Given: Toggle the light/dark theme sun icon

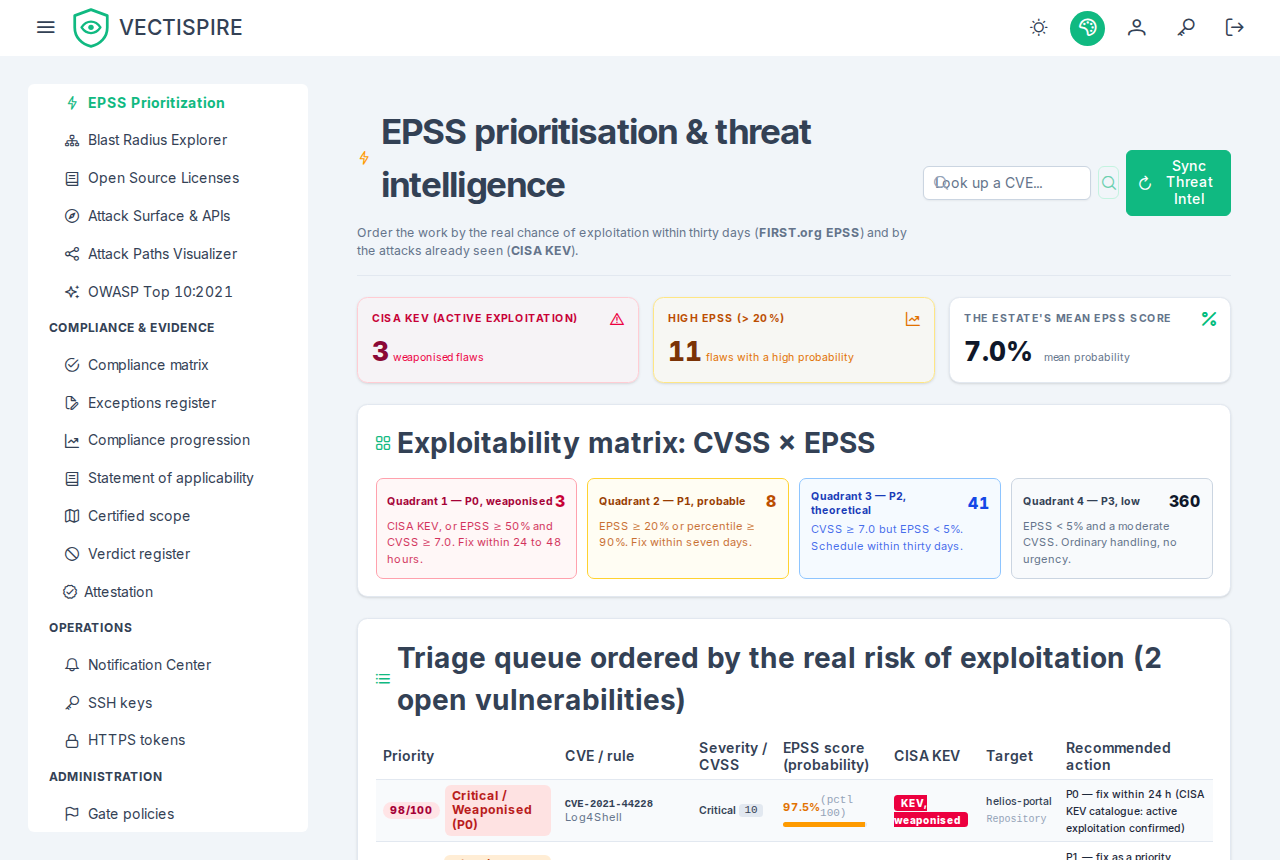Looking at the screenshot, I should pyautogui.click(x=1039, y=28).
